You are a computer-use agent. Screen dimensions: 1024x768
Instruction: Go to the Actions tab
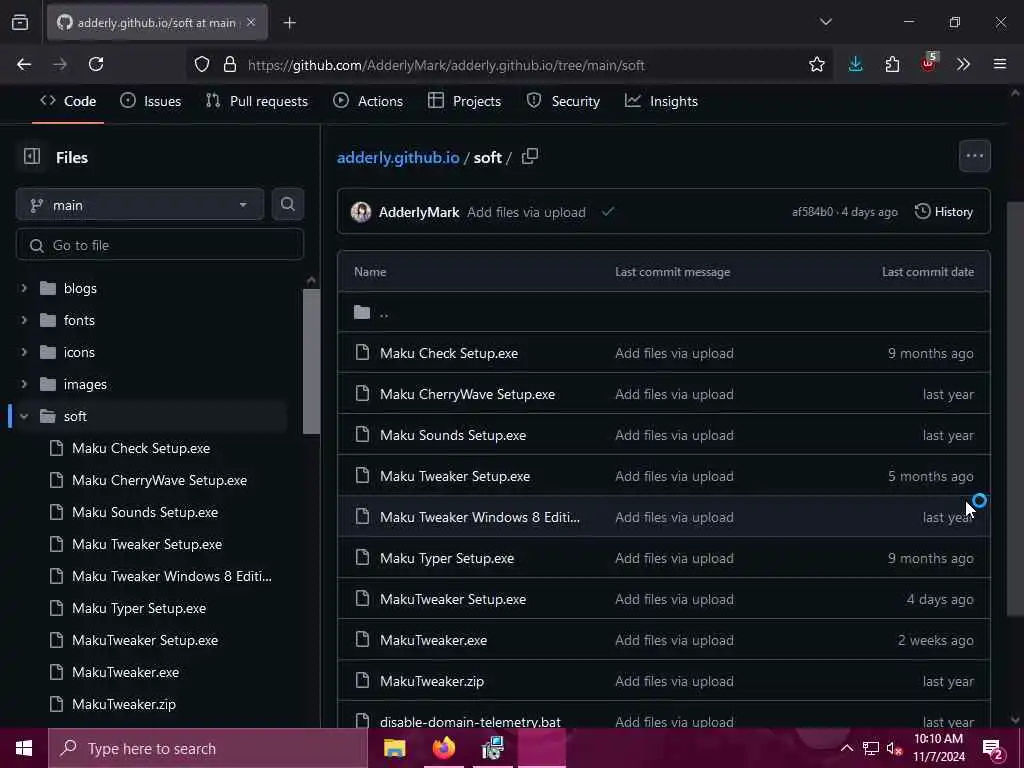(x=368, y=101)
